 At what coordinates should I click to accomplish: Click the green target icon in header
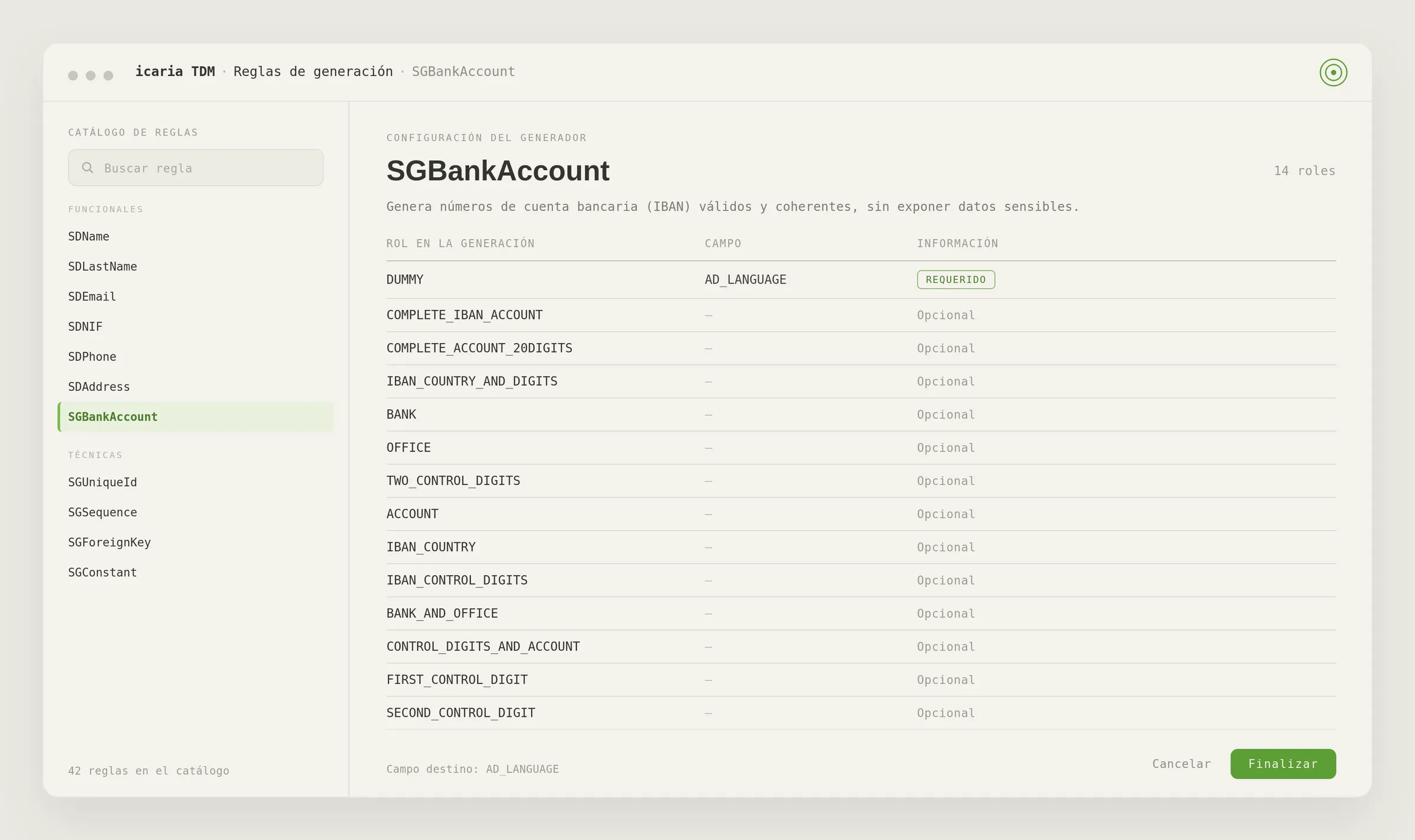[x=1333, y=73]
